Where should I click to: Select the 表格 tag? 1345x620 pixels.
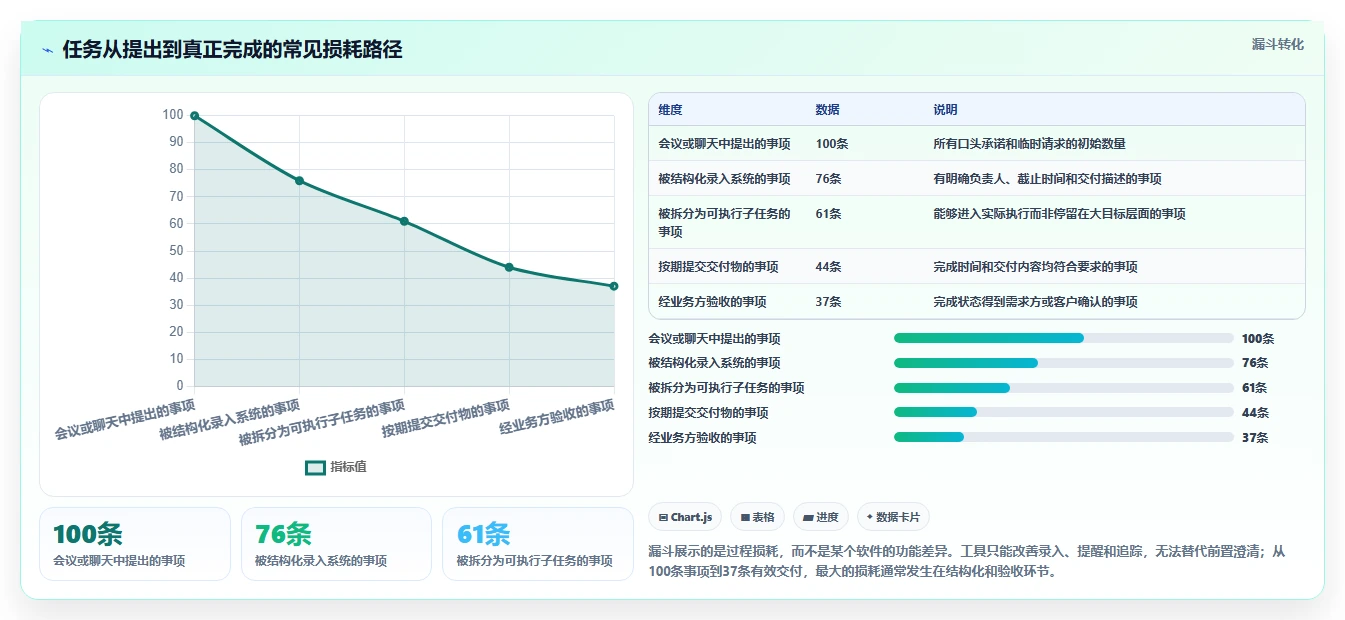758,517
